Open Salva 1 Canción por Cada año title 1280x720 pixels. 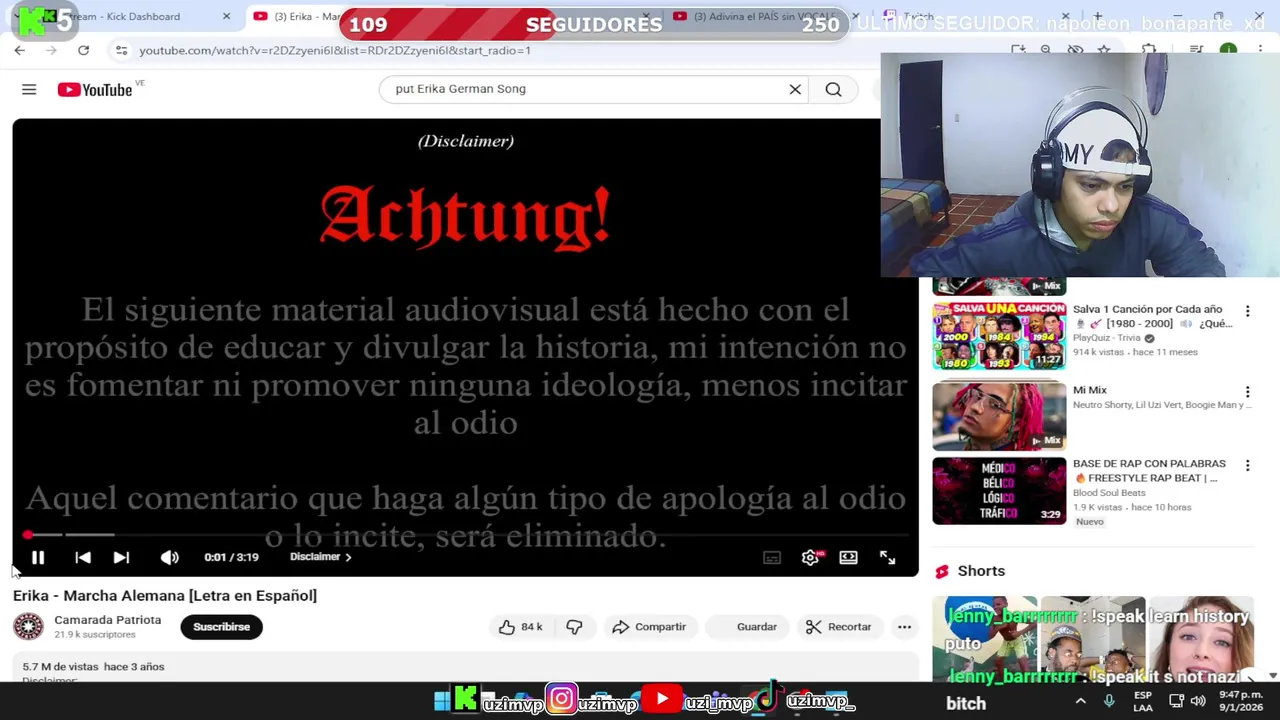point(1152,316)
